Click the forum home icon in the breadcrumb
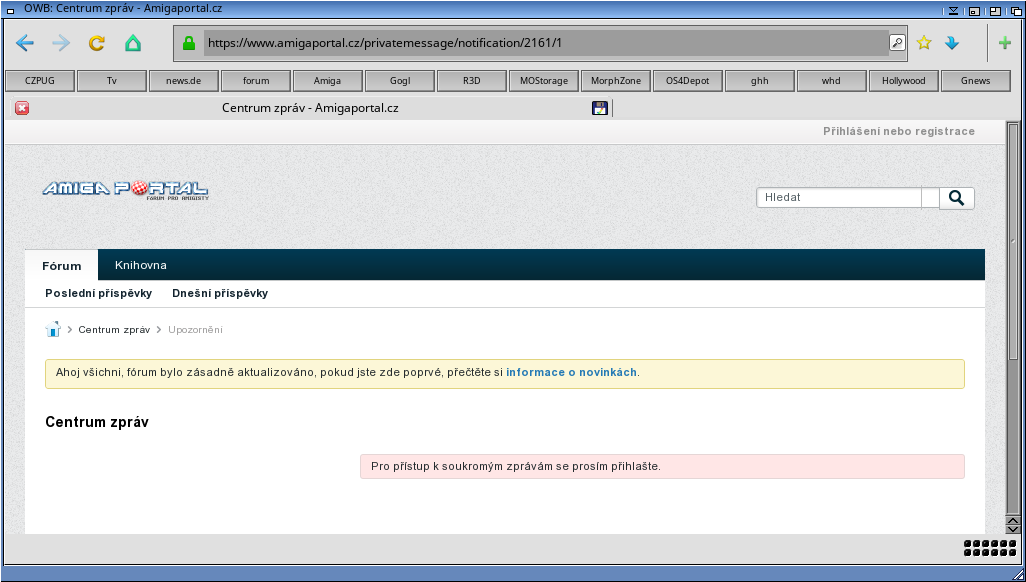This screenshot has height=582, width=1026. click(53, 330)
